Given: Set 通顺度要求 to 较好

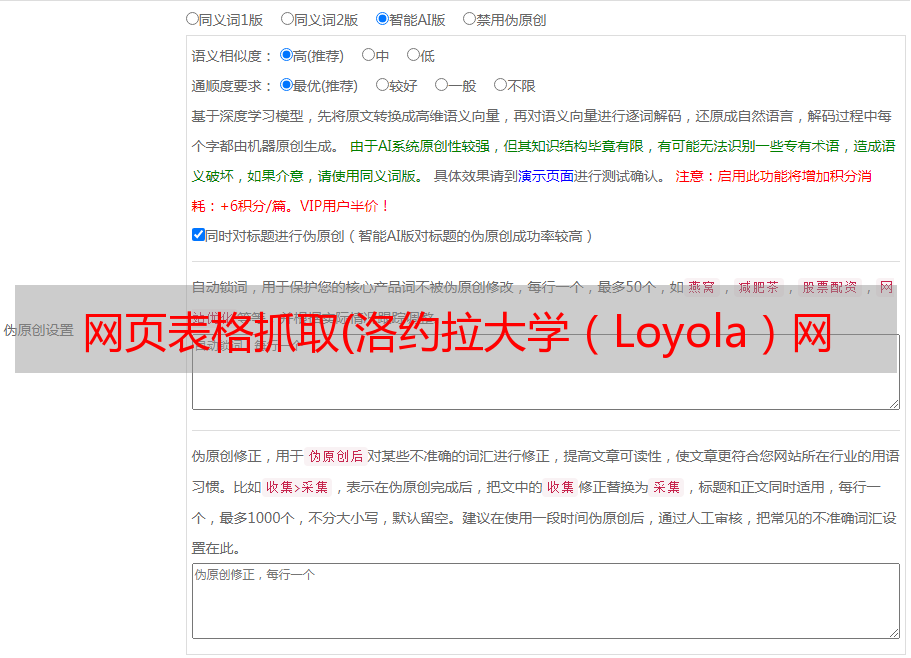Looking at the screenshot, I should 382,85.
